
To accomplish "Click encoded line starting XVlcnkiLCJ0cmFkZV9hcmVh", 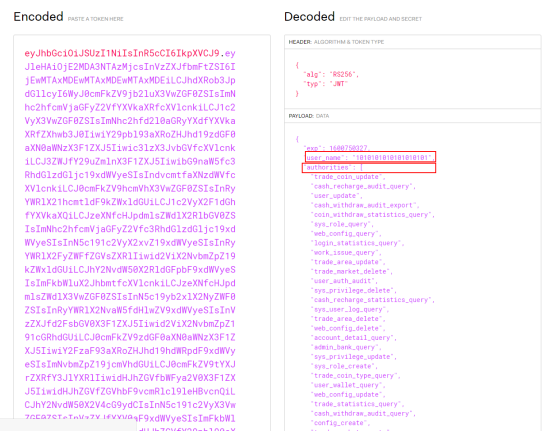I will point(130,189).
